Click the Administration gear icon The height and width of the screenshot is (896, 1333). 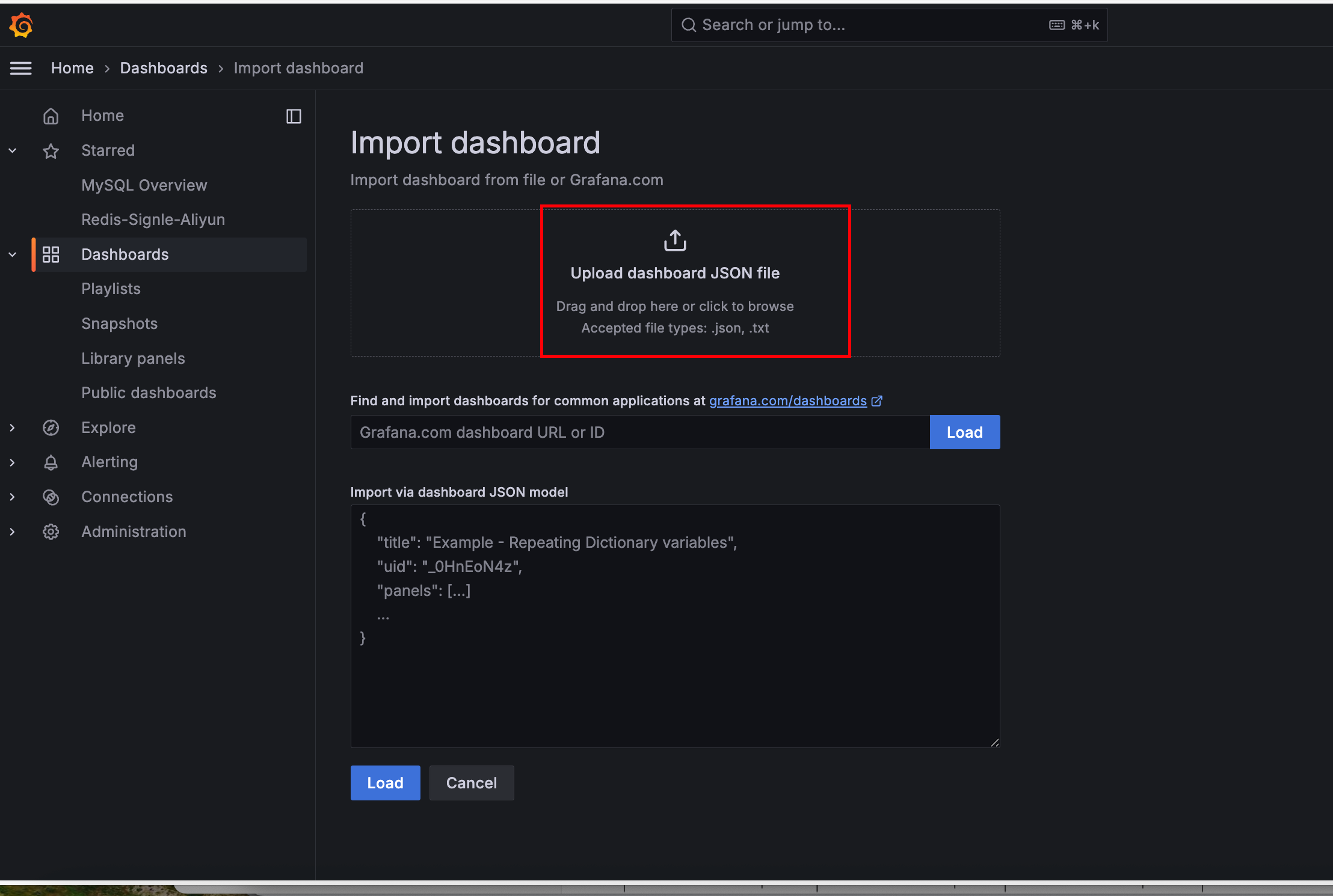(51, 532)
